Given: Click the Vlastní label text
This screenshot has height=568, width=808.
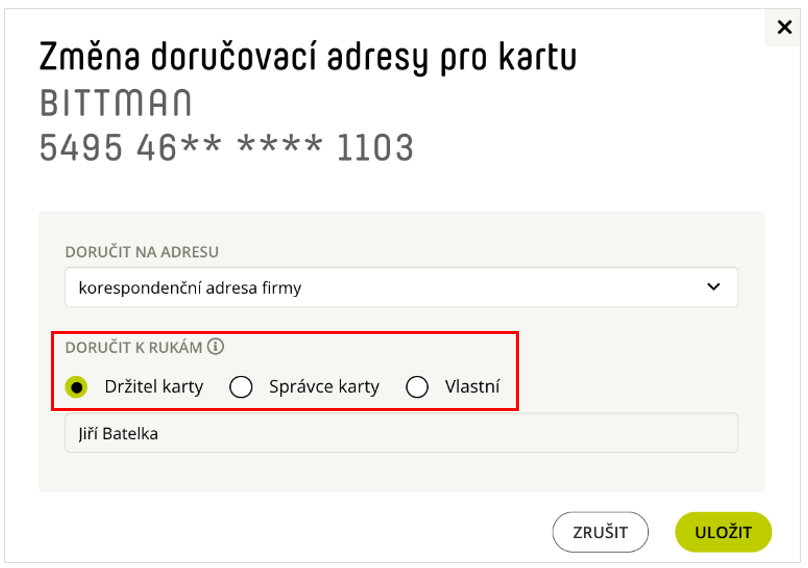Looking at the screenshot, I should coord(472,387).
